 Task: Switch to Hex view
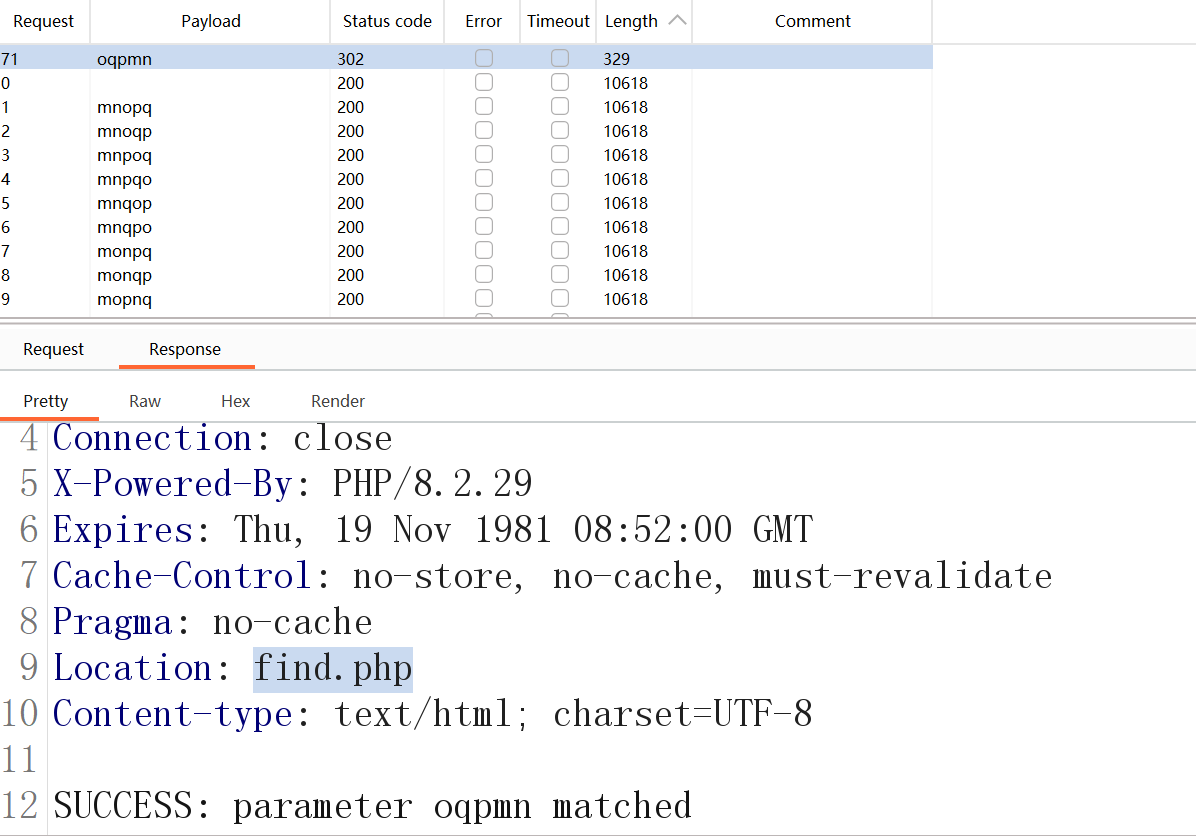click(236, 401)
